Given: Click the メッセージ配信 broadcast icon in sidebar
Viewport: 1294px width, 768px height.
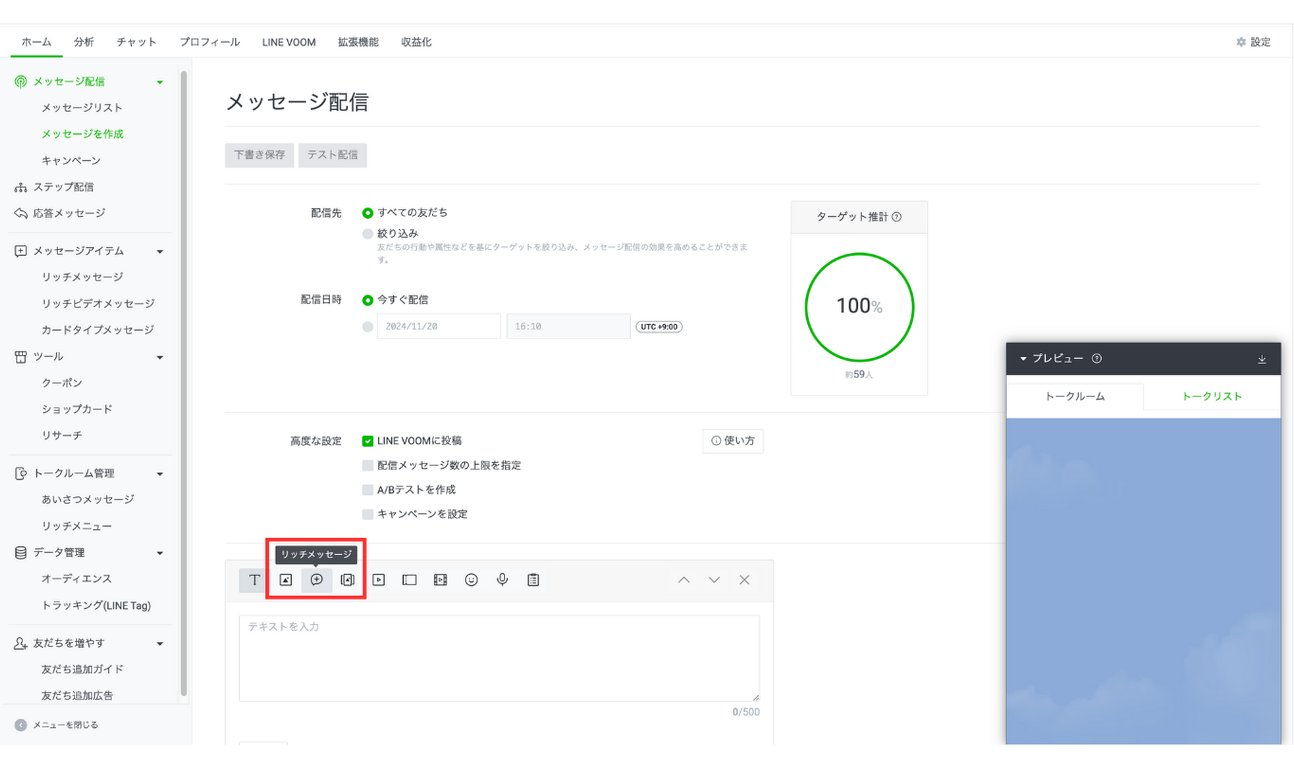Looking at the screenshot, I should click(x=21, y=82).
